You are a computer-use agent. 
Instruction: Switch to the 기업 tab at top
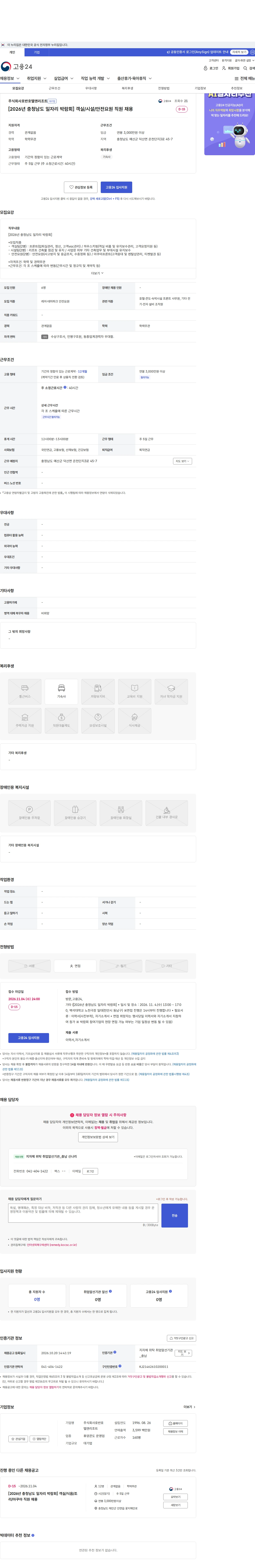tap(37, 52)
